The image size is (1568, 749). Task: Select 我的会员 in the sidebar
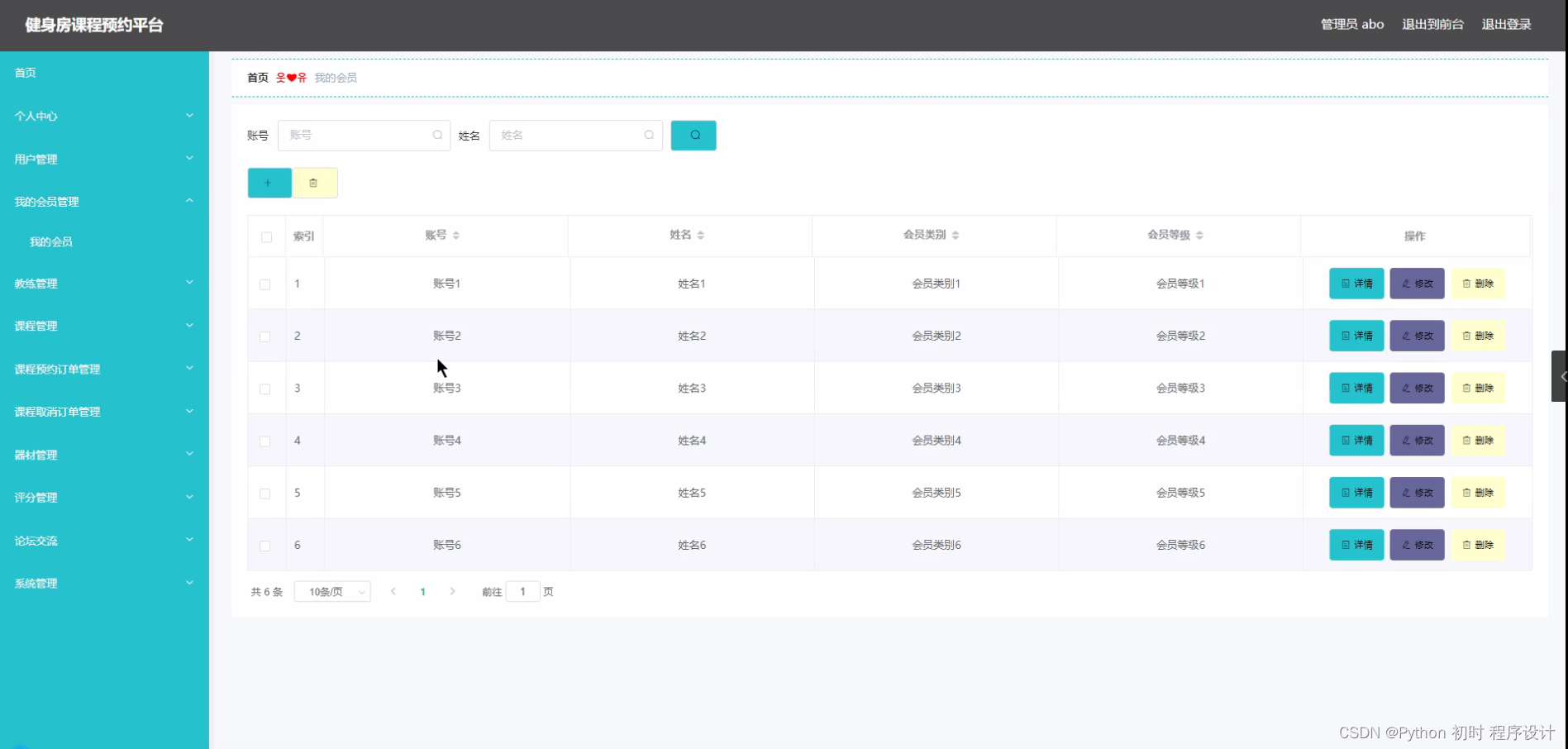pos(50,241)
